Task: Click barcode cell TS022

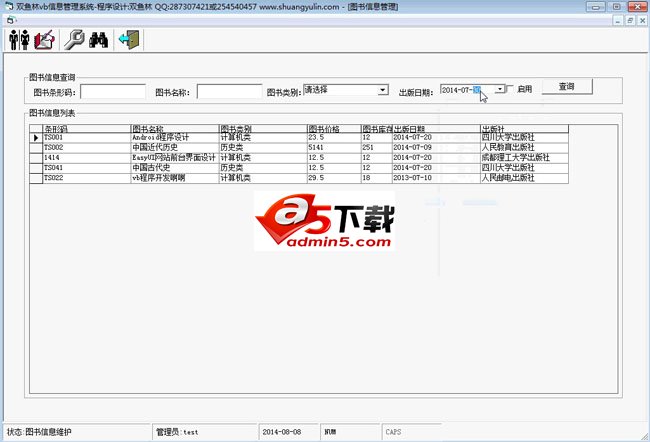Action: pos(87,178)
